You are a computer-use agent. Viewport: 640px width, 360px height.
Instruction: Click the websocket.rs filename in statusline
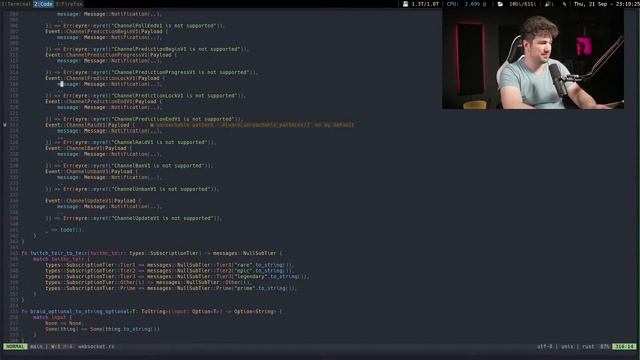point(96,347)
